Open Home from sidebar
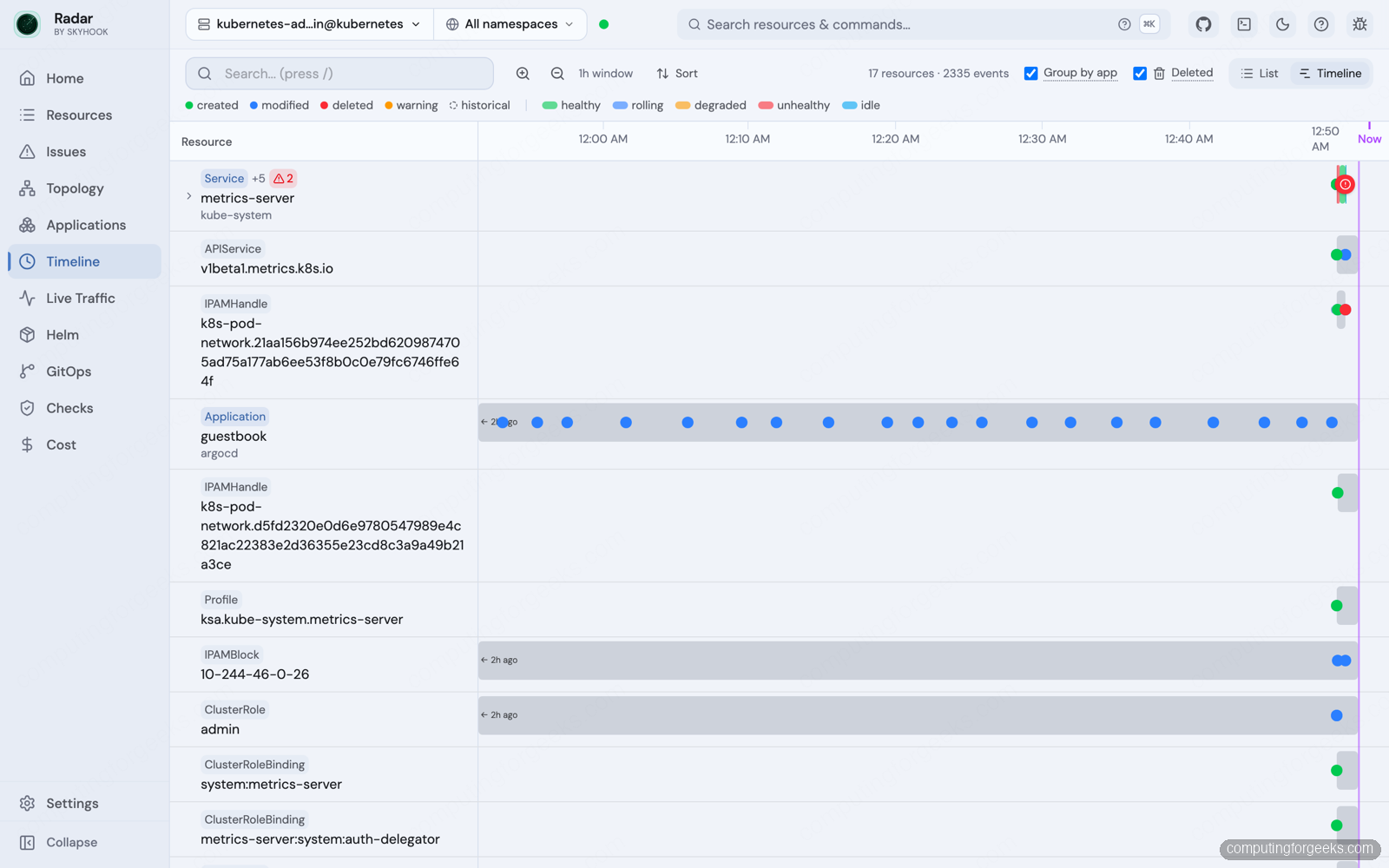Screen dimensions: 1389x868 (x=84, y=78)
